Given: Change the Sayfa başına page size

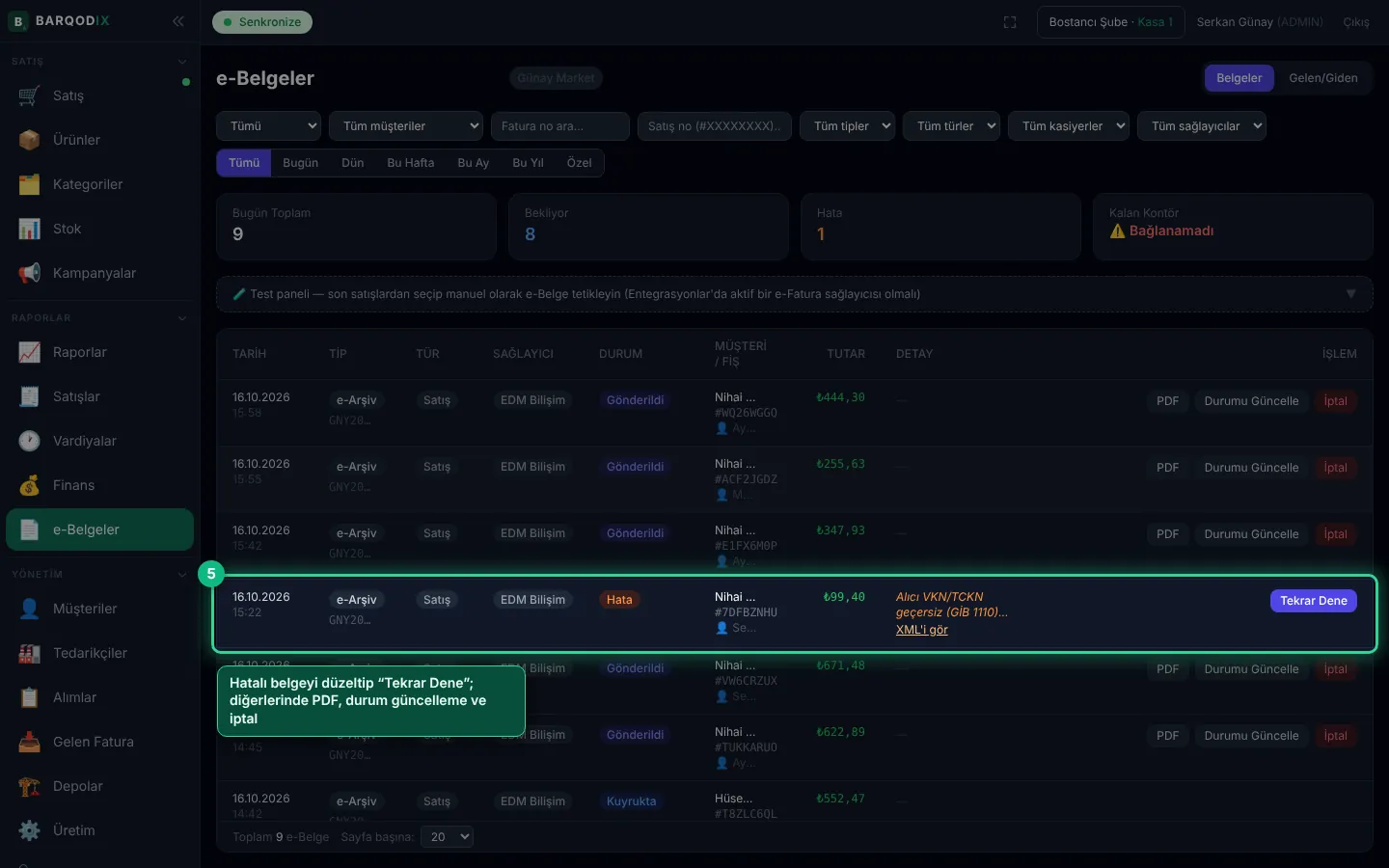Looking at the screenshot, I should point(448,837).
